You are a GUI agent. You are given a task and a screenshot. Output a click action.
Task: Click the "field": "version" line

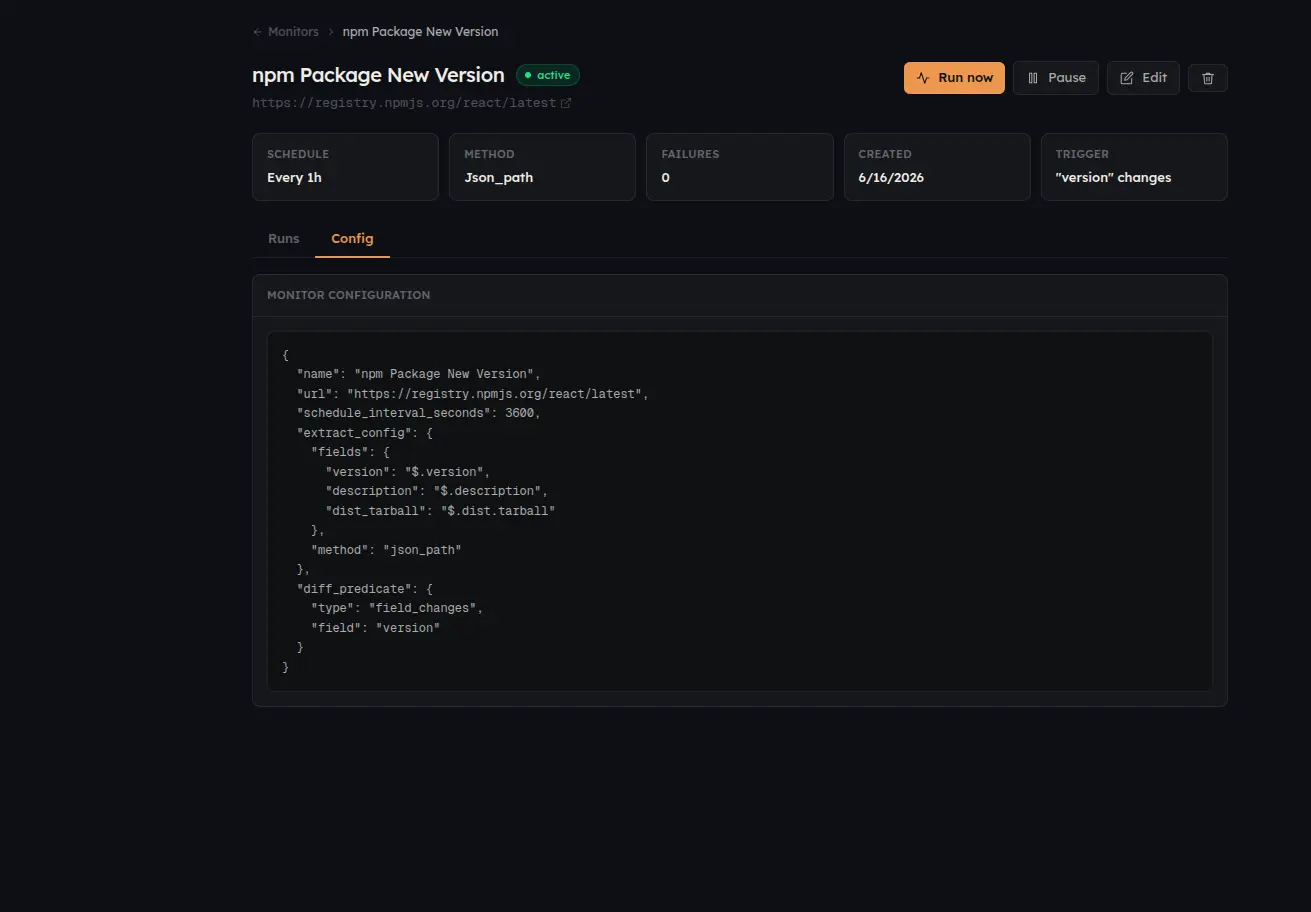click(x=376, y=628)
